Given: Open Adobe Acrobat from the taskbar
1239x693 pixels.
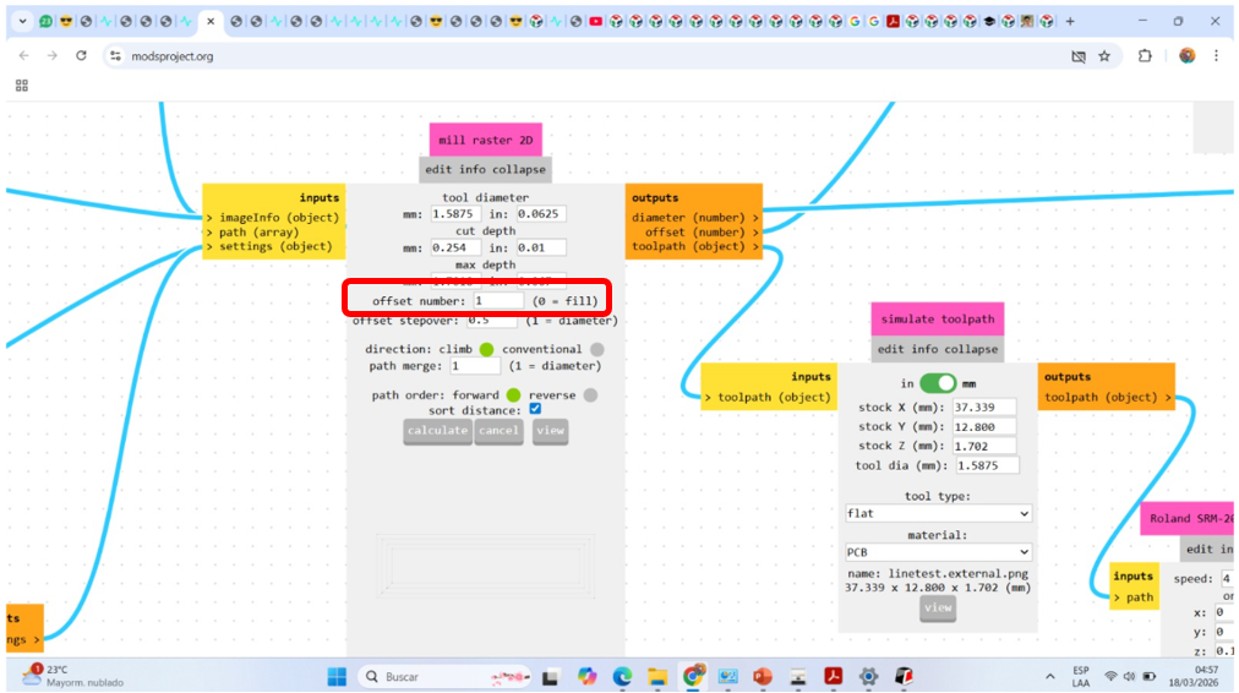Looking at the screenshot, I should click(833, 677).
